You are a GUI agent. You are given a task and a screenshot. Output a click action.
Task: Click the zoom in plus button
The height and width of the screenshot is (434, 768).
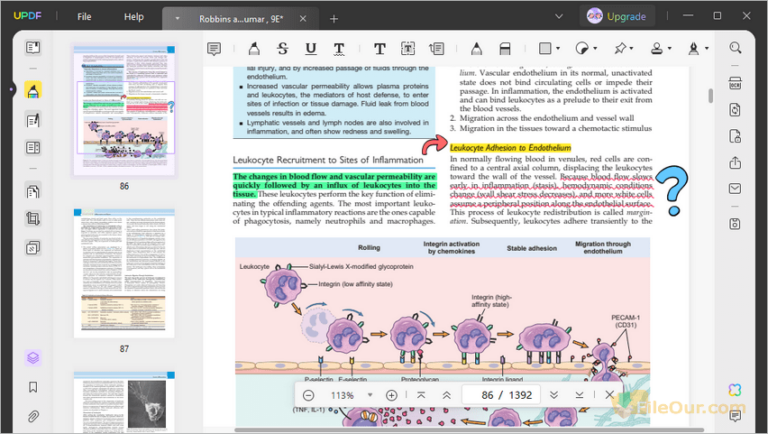coord(391,395)
